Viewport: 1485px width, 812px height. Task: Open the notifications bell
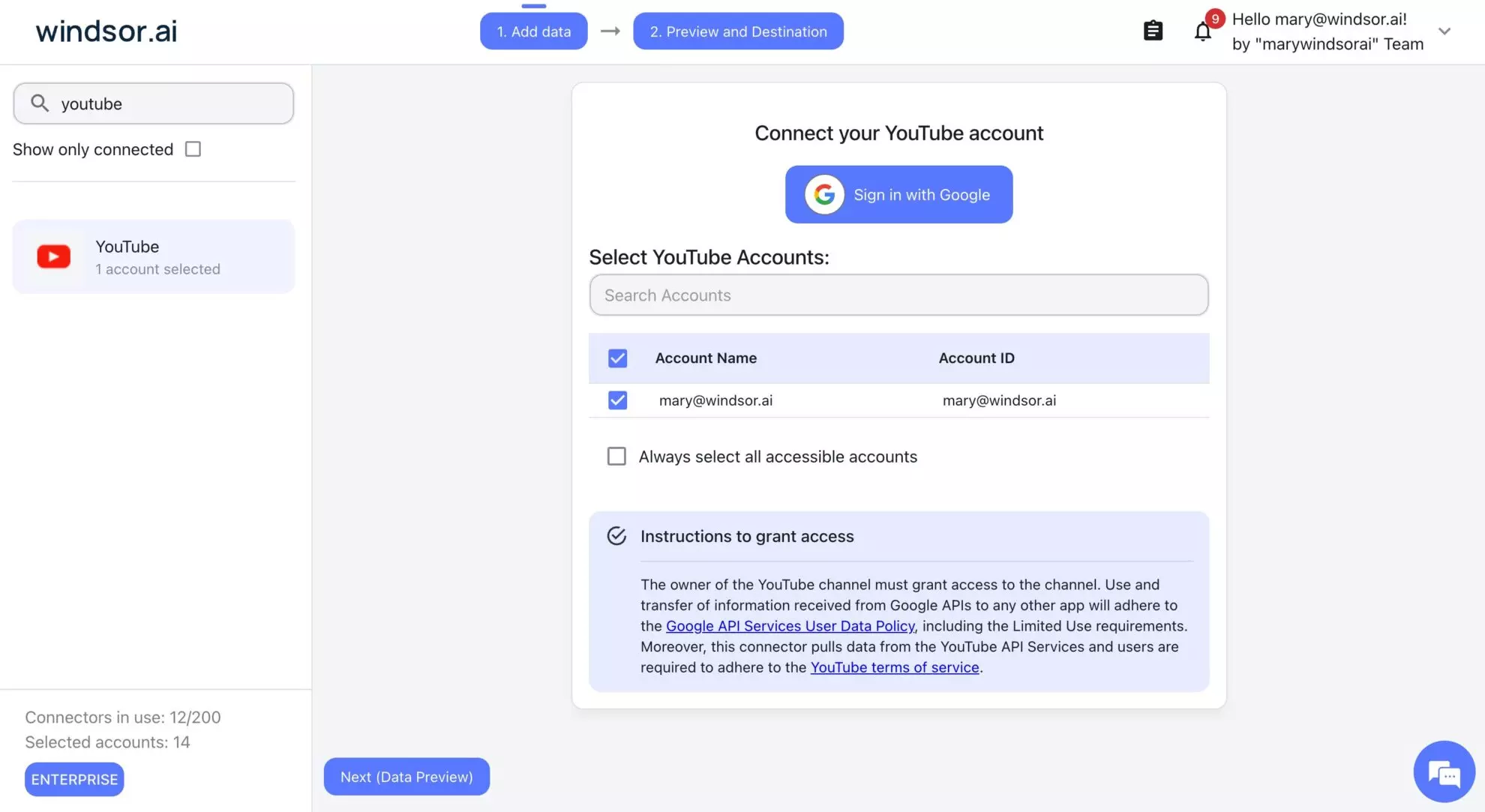tap(1202, 31)
